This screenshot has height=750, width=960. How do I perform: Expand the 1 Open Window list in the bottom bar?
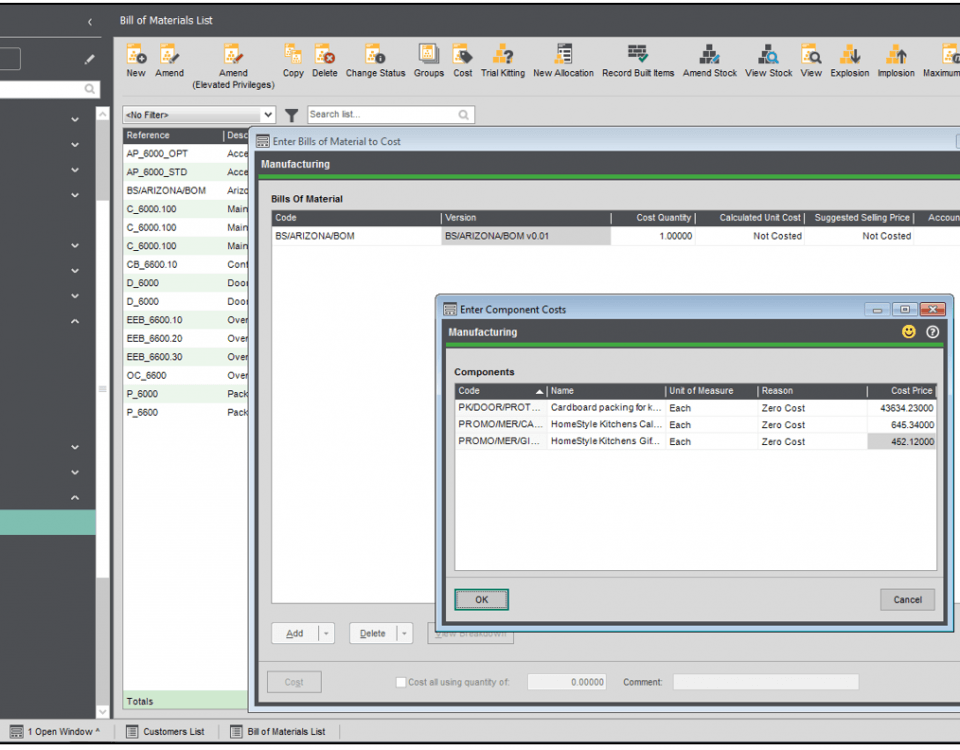coord(54,732)
